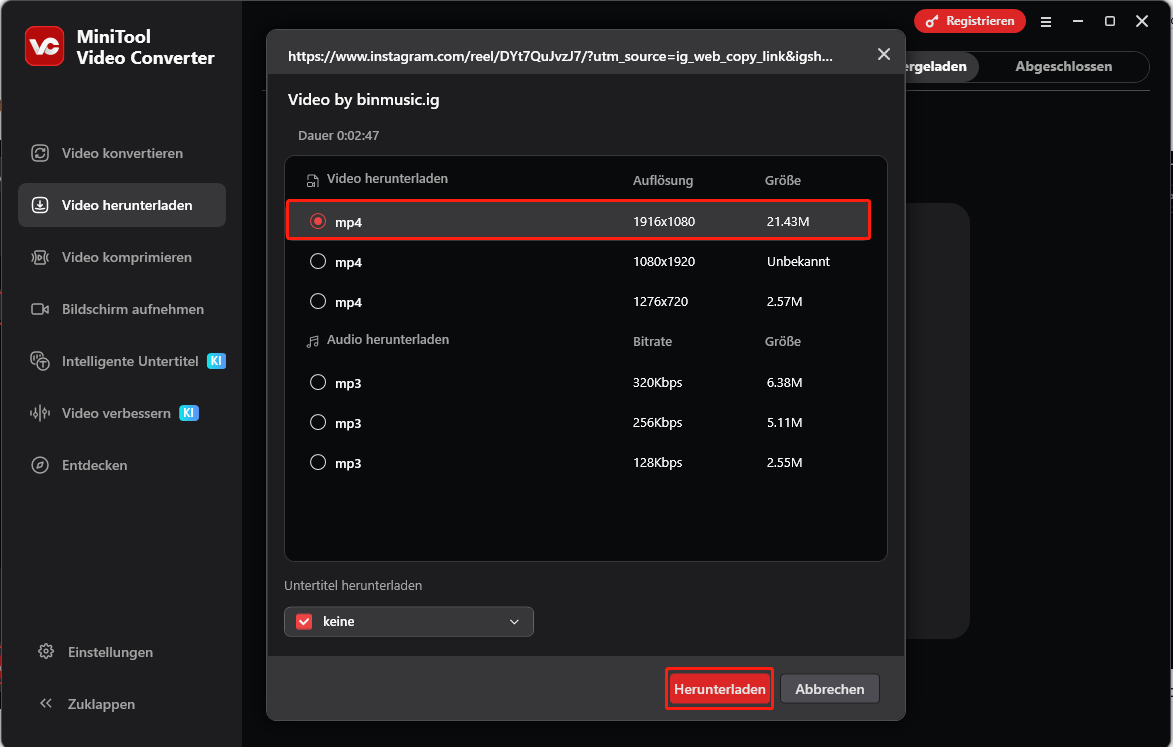
Task: Click the 2.57M size value
Action: point(784,301)
